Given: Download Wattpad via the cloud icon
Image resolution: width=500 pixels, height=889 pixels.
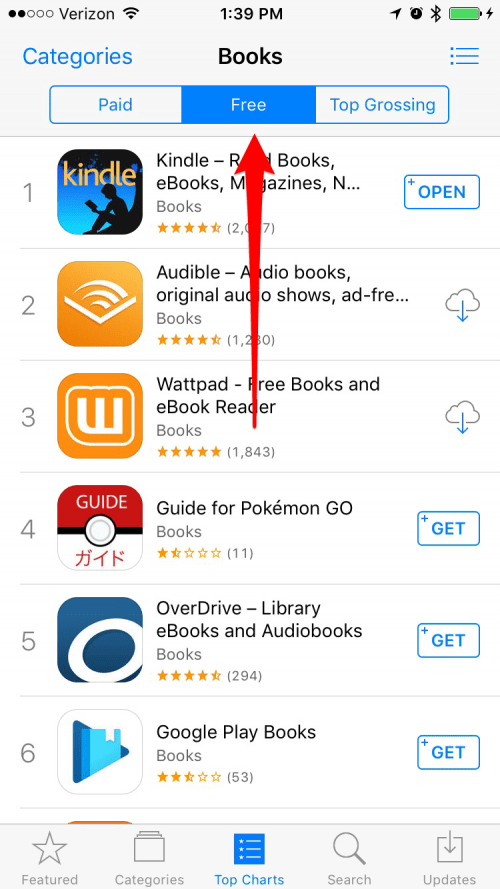Looking at the screenshot, I should (462, 418).
